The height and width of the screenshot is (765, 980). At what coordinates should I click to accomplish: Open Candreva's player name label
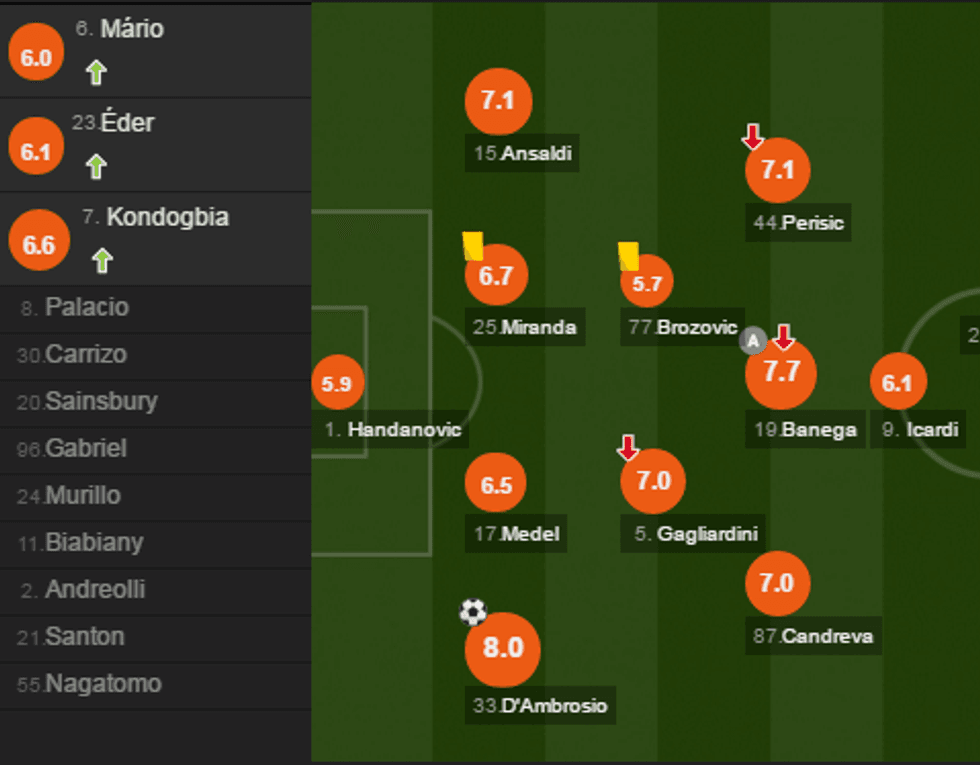(x=815, y=636)
